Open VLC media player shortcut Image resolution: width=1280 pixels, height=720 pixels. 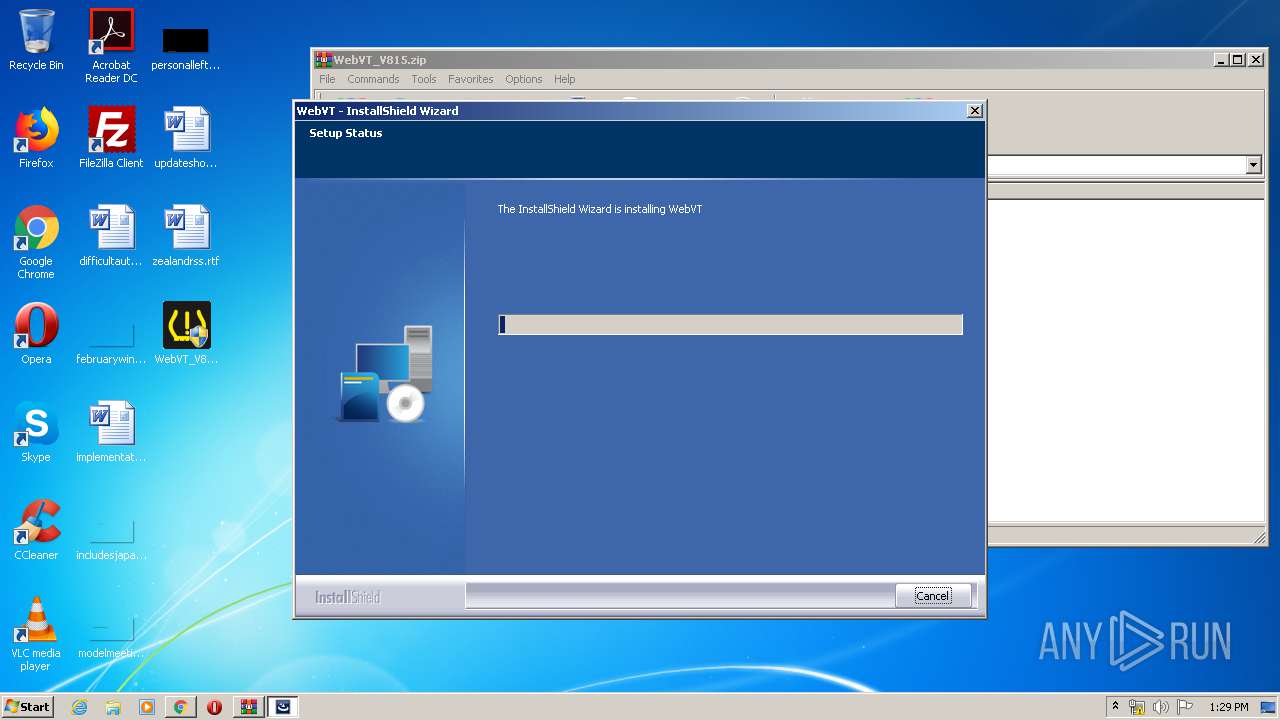(x=36, y=634)
